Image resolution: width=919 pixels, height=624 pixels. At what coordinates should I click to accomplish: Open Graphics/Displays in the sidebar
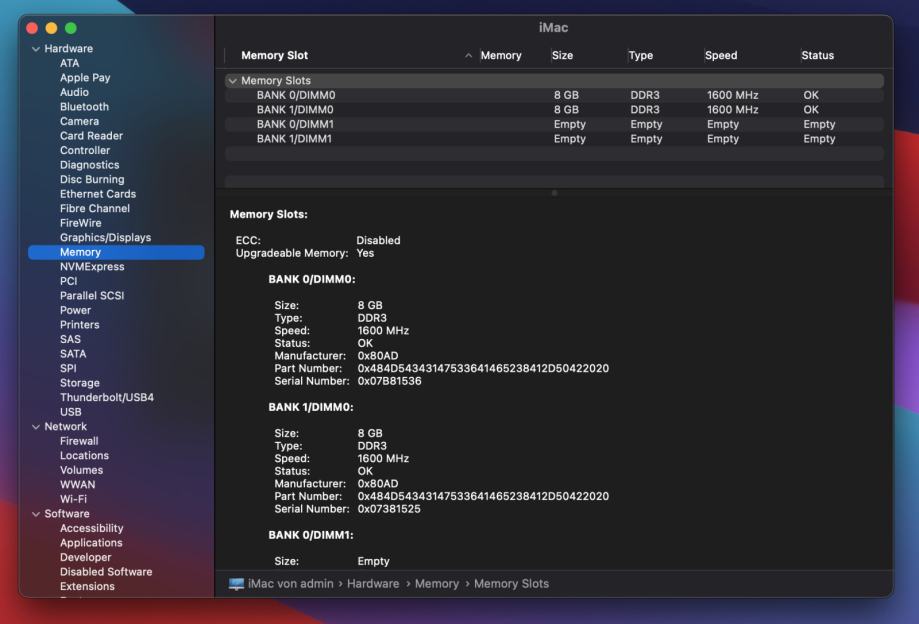click(x=105, y=238)
